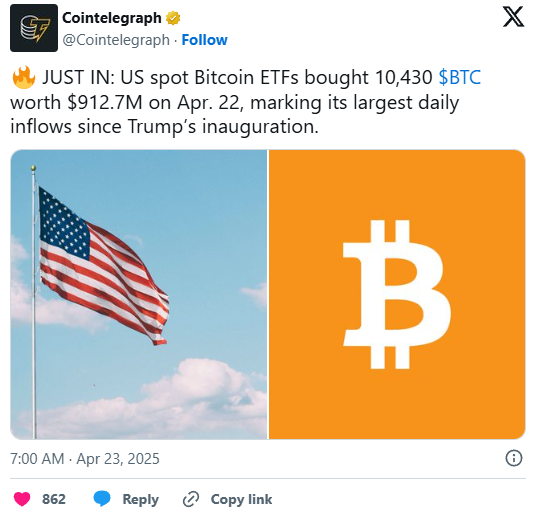Like the tweet with the heart icon

[x=22, y=499]
